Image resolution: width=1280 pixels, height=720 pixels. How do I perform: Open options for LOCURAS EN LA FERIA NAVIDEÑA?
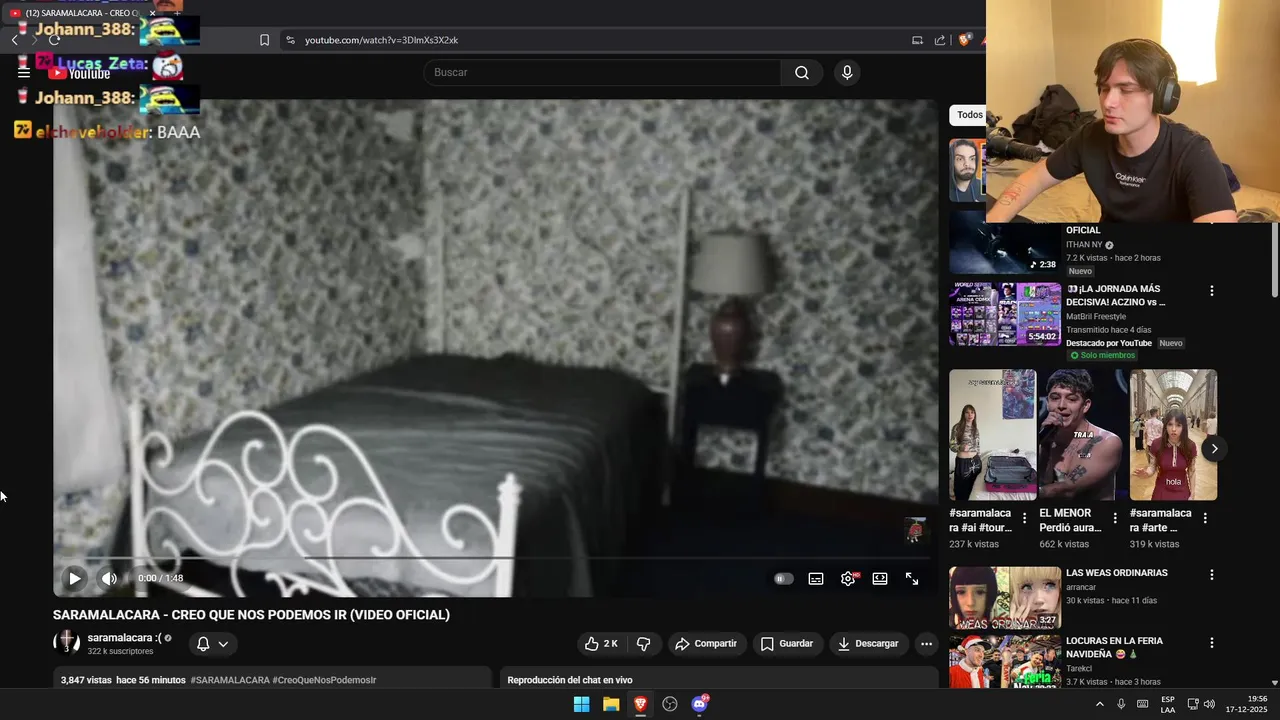click(1212, 643)
